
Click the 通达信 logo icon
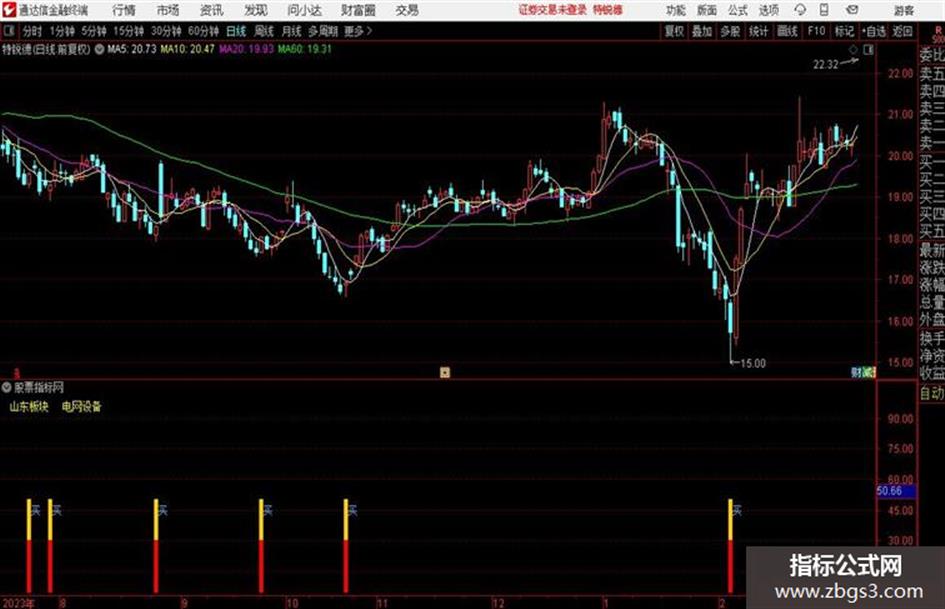click(9, 10)
